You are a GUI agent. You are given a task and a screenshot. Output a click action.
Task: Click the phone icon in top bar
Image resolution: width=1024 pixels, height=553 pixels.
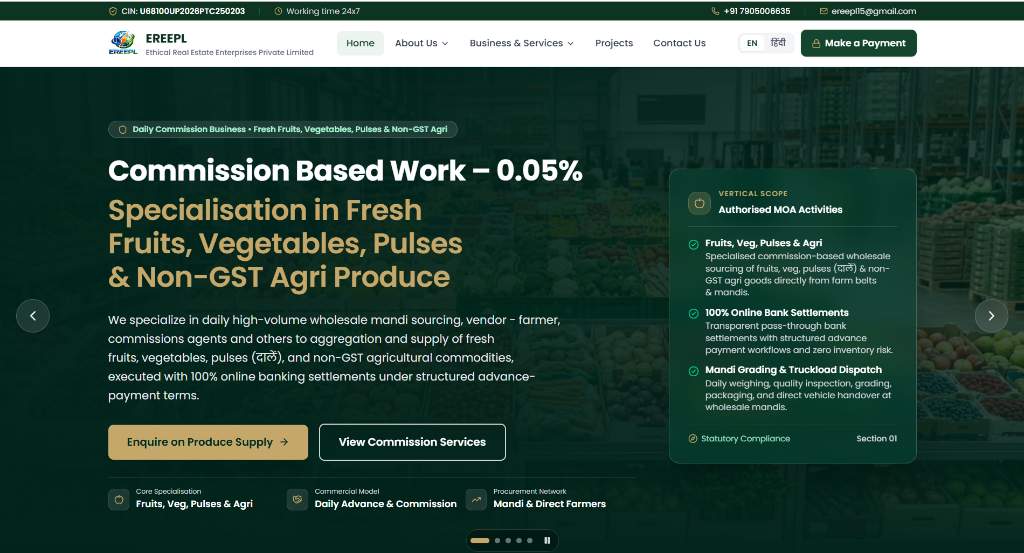click(x=715, y=11)
